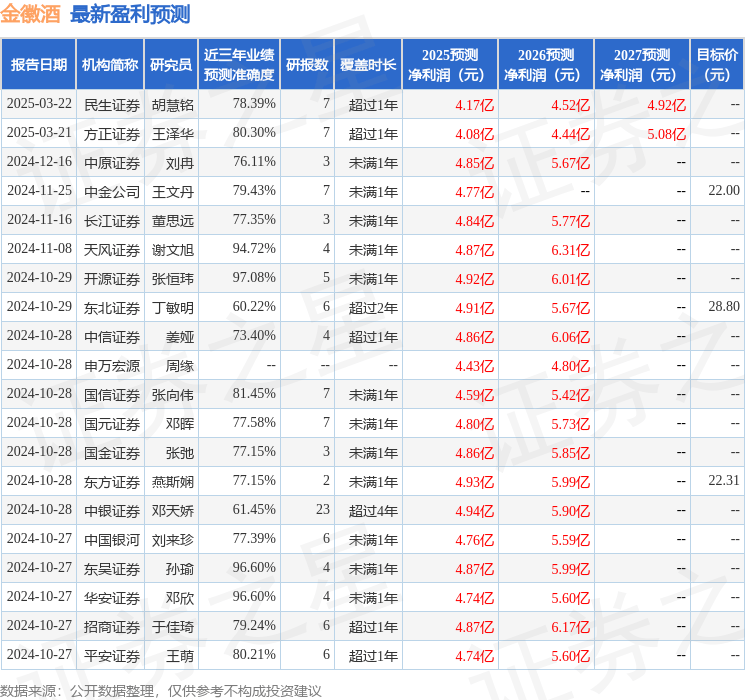Image resolution: width=745 pixels, height=700 pixels.
Task: Select the 中信证券 institution cell
Action: click(112, 336)
